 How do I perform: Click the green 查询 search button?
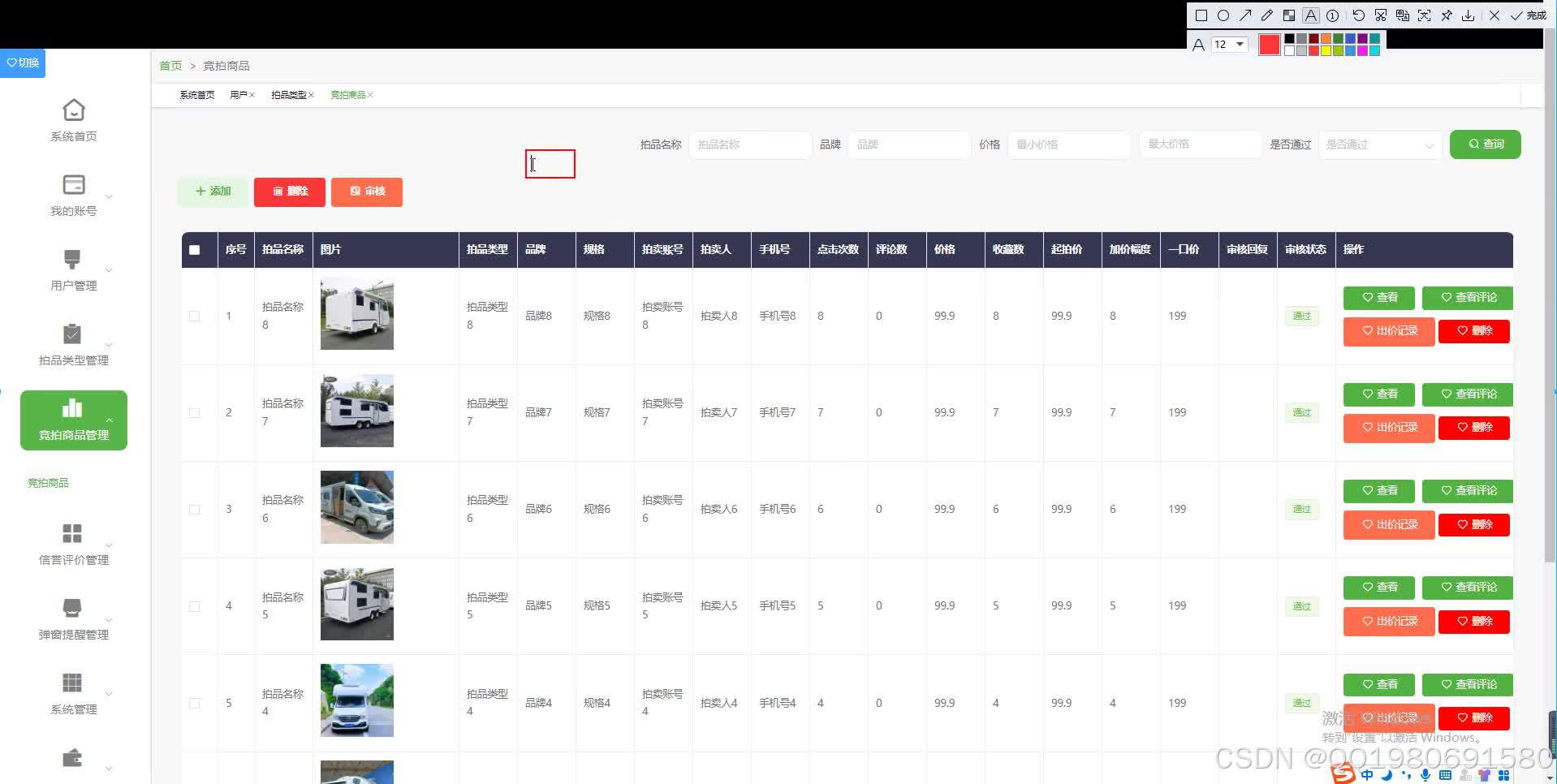(1486, 144)
